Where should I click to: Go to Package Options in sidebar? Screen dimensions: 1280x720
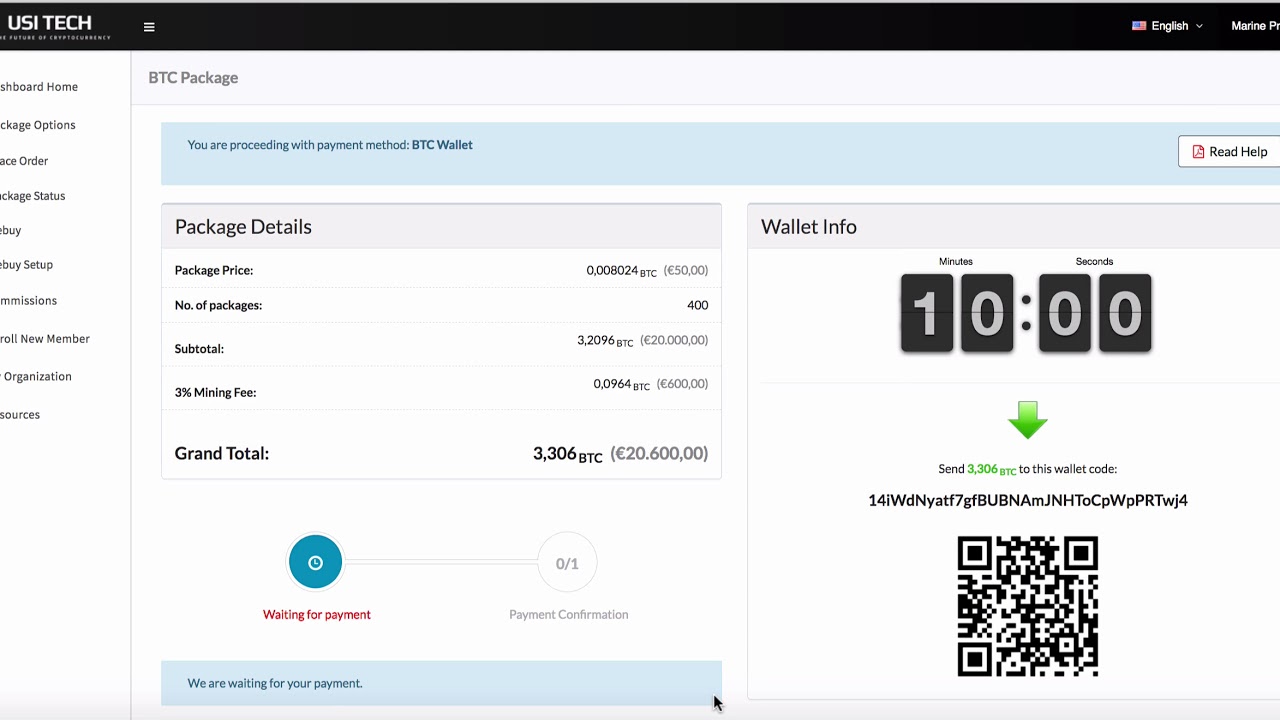tap(38, 125)
